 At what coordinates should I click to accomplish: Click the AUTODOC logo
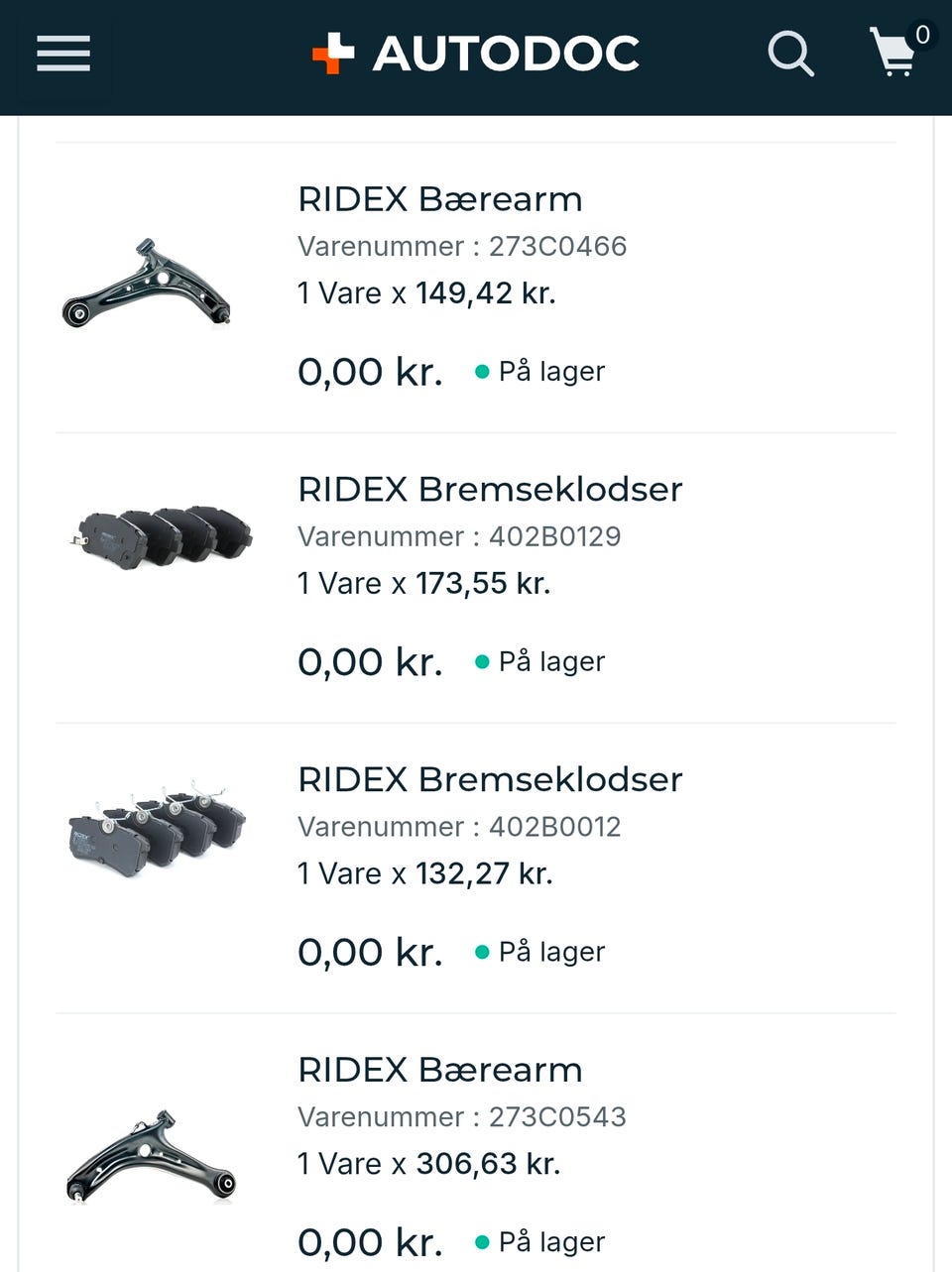coord(476,54)
